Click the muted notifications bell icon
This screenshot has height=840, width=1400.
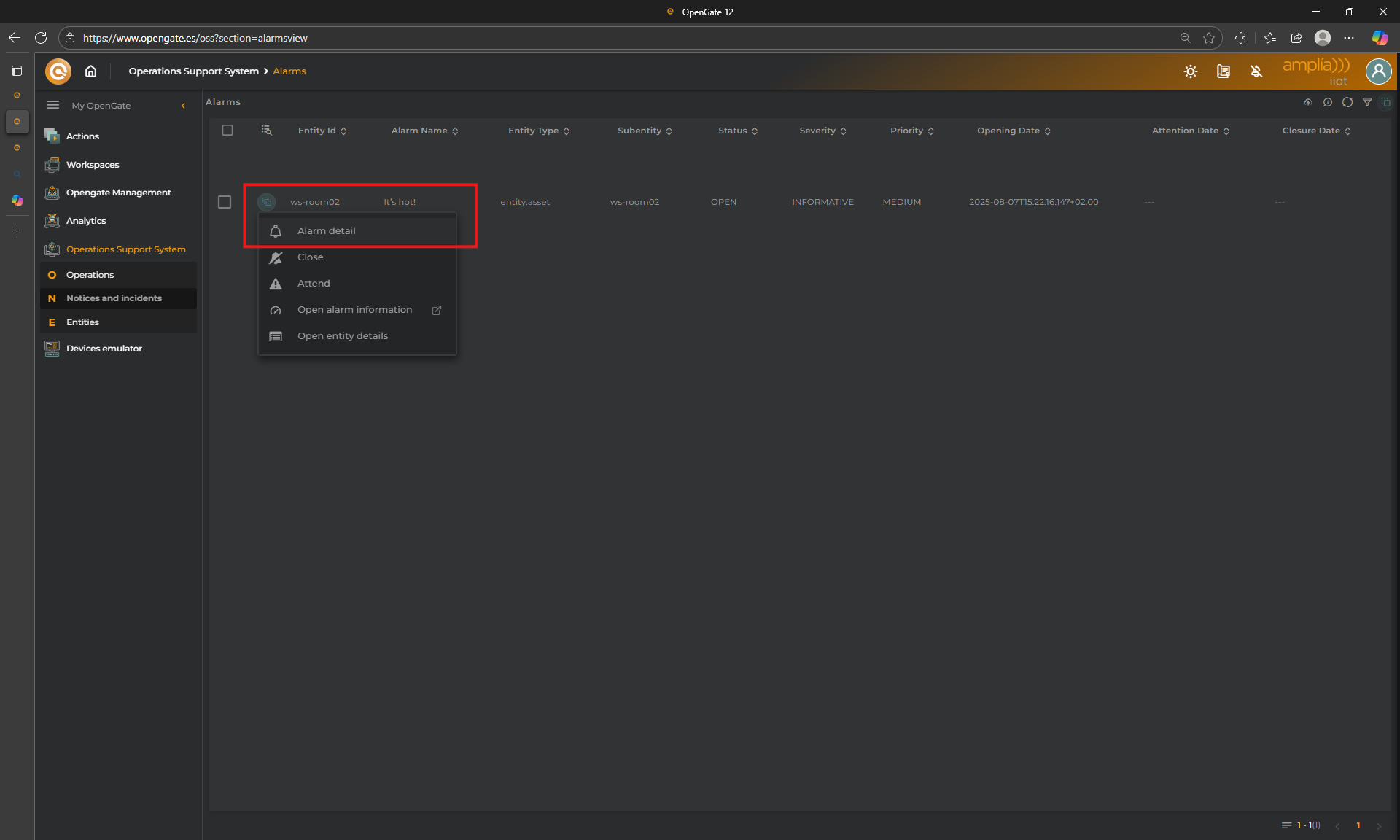click(1256, 71)
